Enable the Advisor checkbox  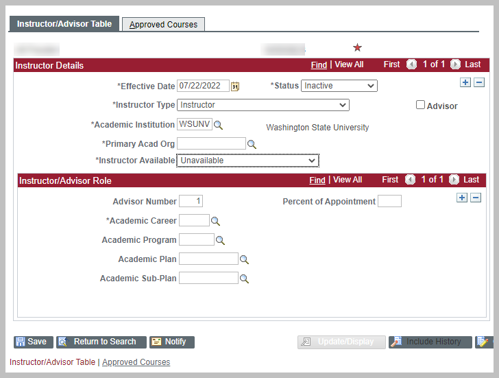(420, 105)
